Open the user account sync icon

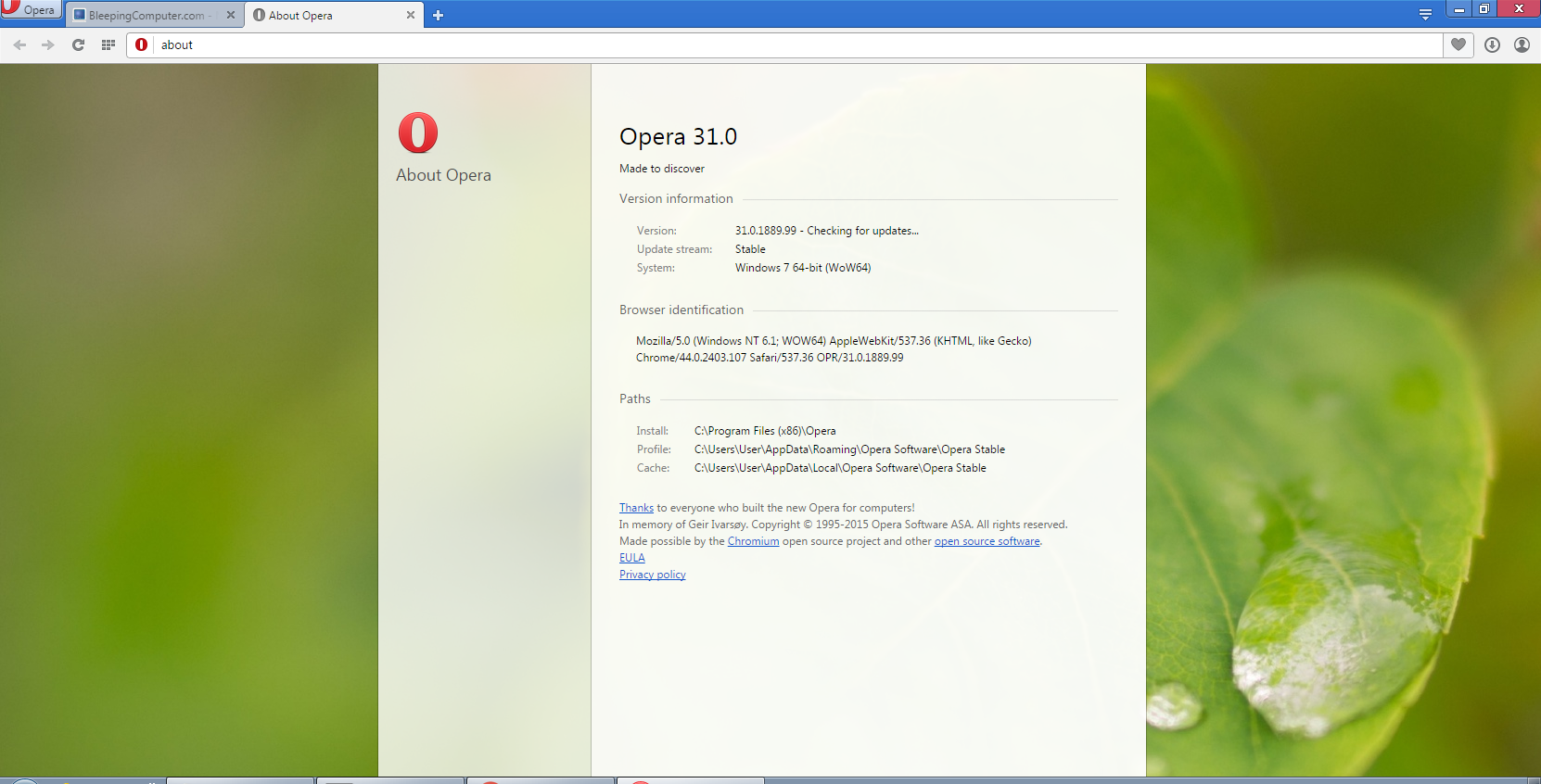coord(1522,44)
